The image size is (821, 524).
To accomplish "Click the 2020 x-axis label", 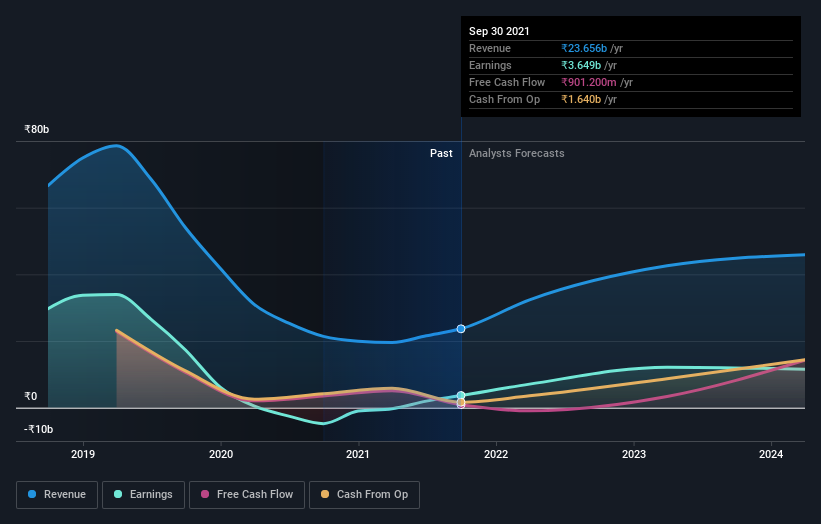I will coord(221,454).
